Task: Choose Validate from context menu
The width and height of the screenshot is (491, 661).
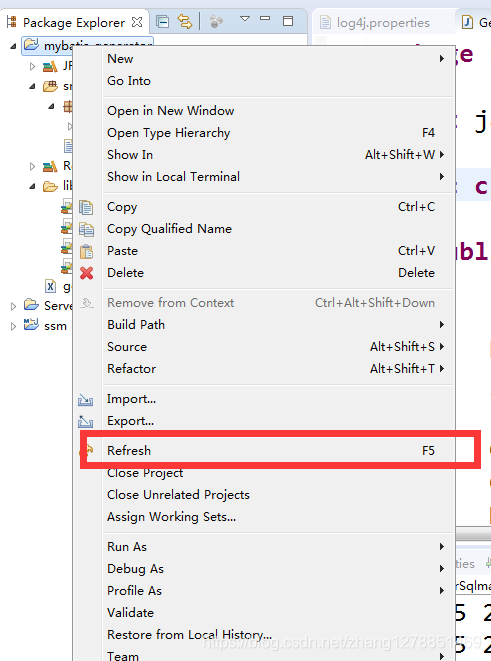Action: tap(278, 613)
